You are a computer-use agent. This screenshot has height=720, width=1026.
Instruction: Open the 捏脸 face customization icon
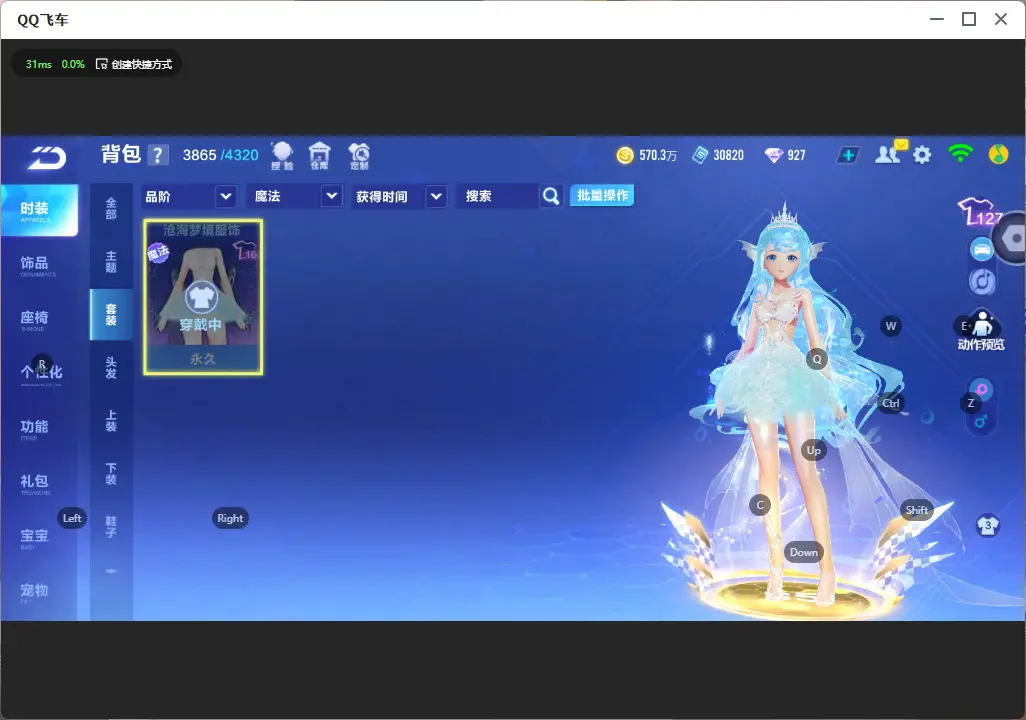(282, 156)
